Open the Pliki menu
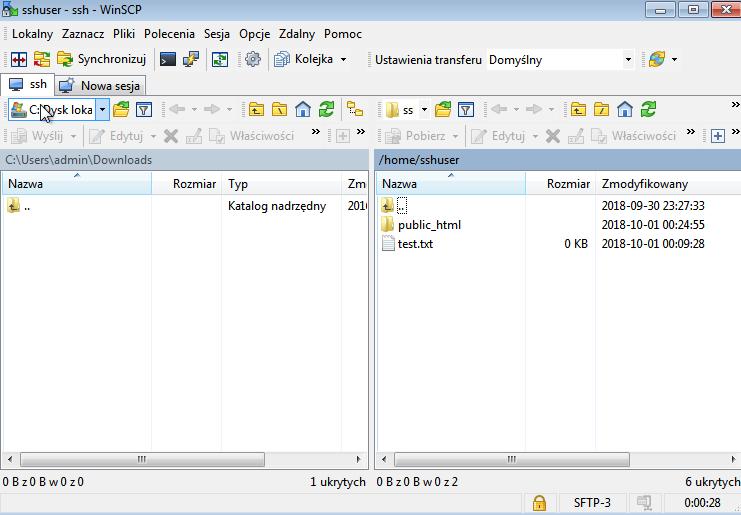Image resolution: width=741 pixels, height=515 pixels. [124, 34]
